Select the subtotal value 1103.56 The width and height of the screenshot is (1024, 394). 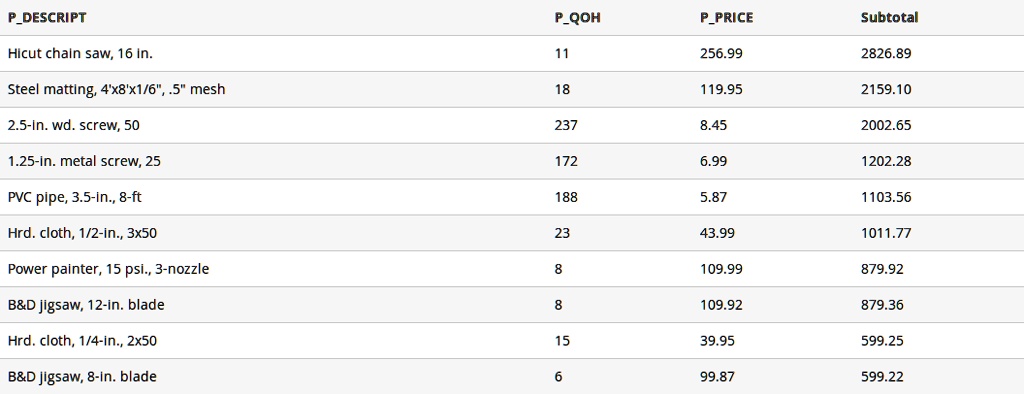click(886, 197)
